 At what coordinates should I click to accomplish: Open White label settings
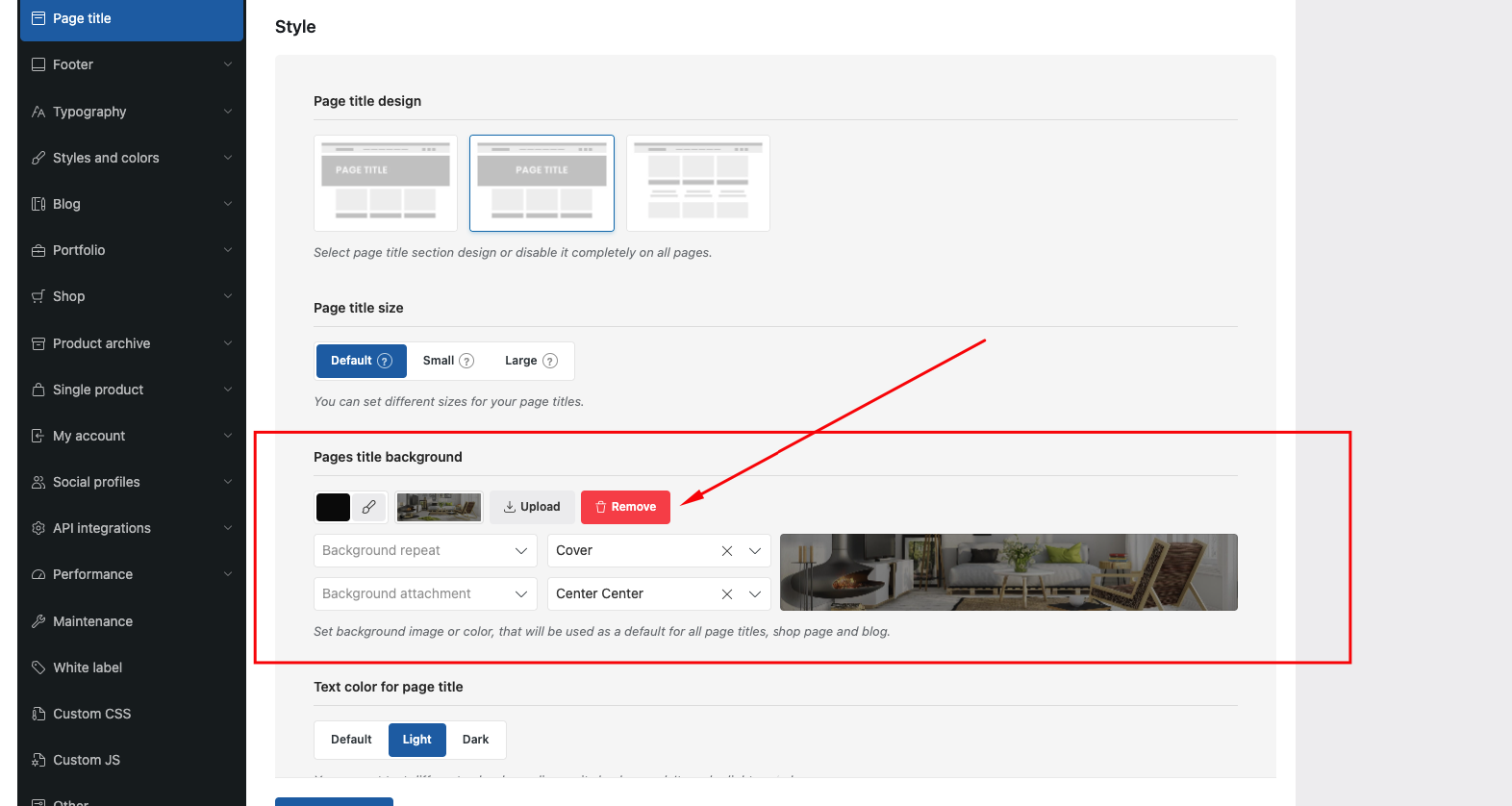tap(131, 667)
